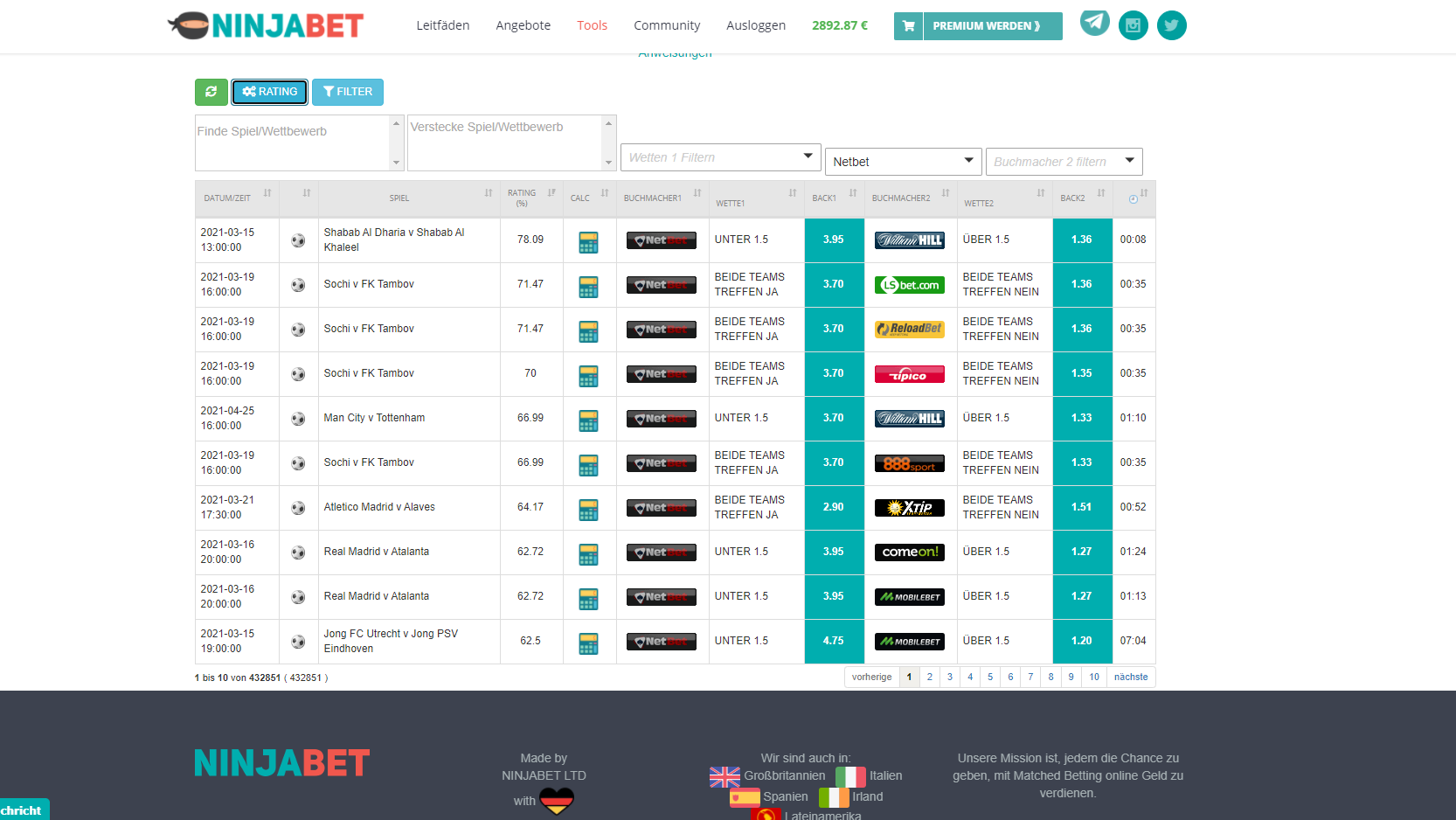Click the 1.51 back2 odds cell
The height and width of the screenshot is (820, 1456).
click(x=1082, y=507)
